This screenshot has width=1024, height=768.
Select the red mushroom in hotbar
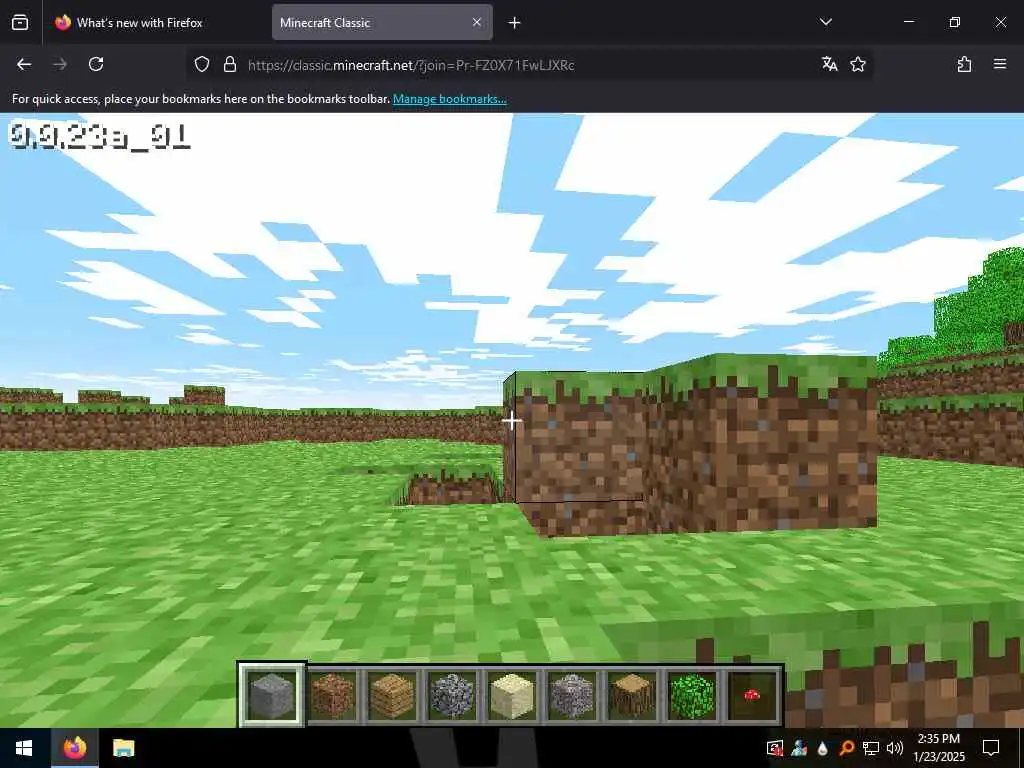(x=752, y=696)
